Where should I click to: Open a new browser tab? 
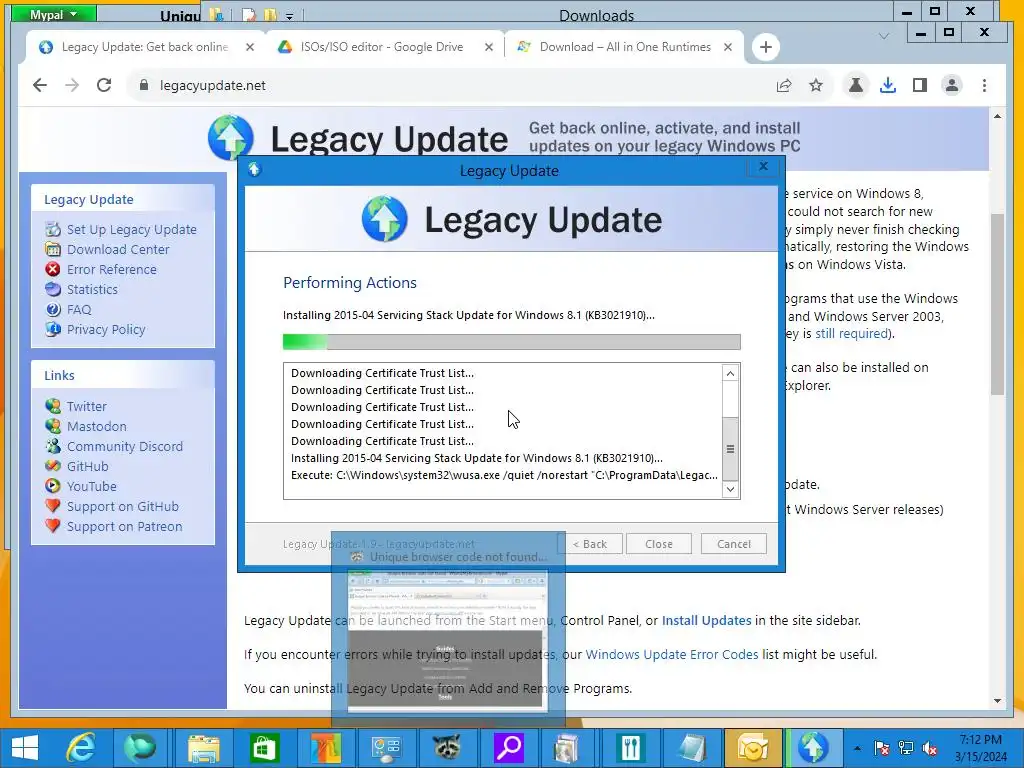coord(765,47)
